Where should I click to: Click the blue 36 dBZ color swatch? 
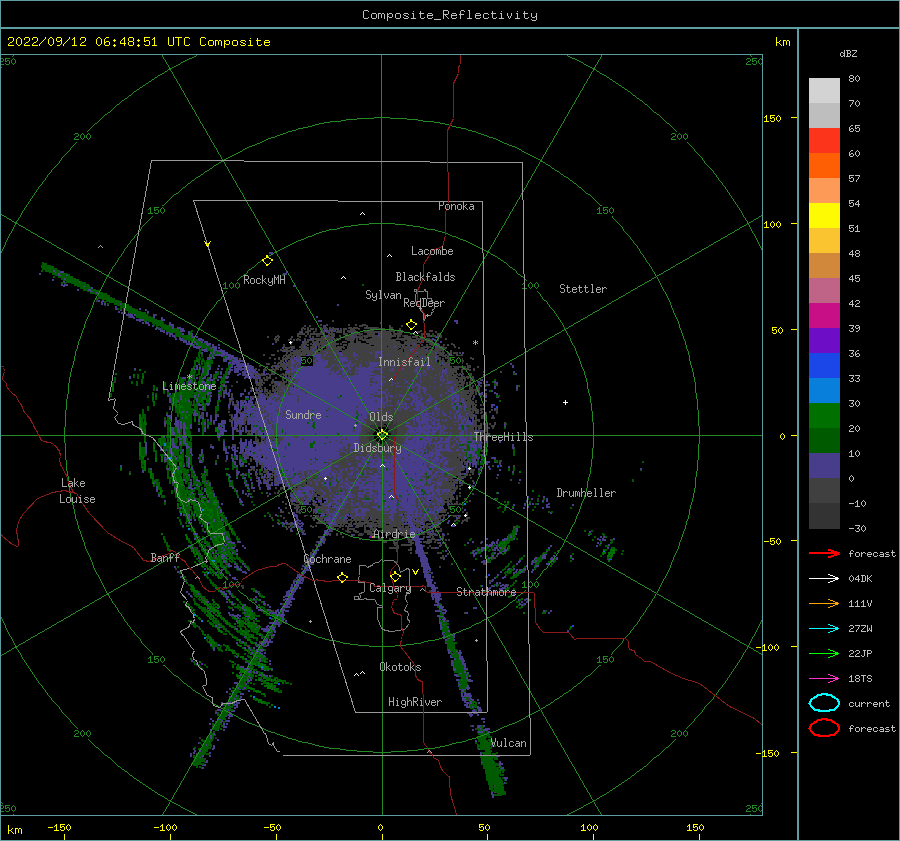(824, 365)
